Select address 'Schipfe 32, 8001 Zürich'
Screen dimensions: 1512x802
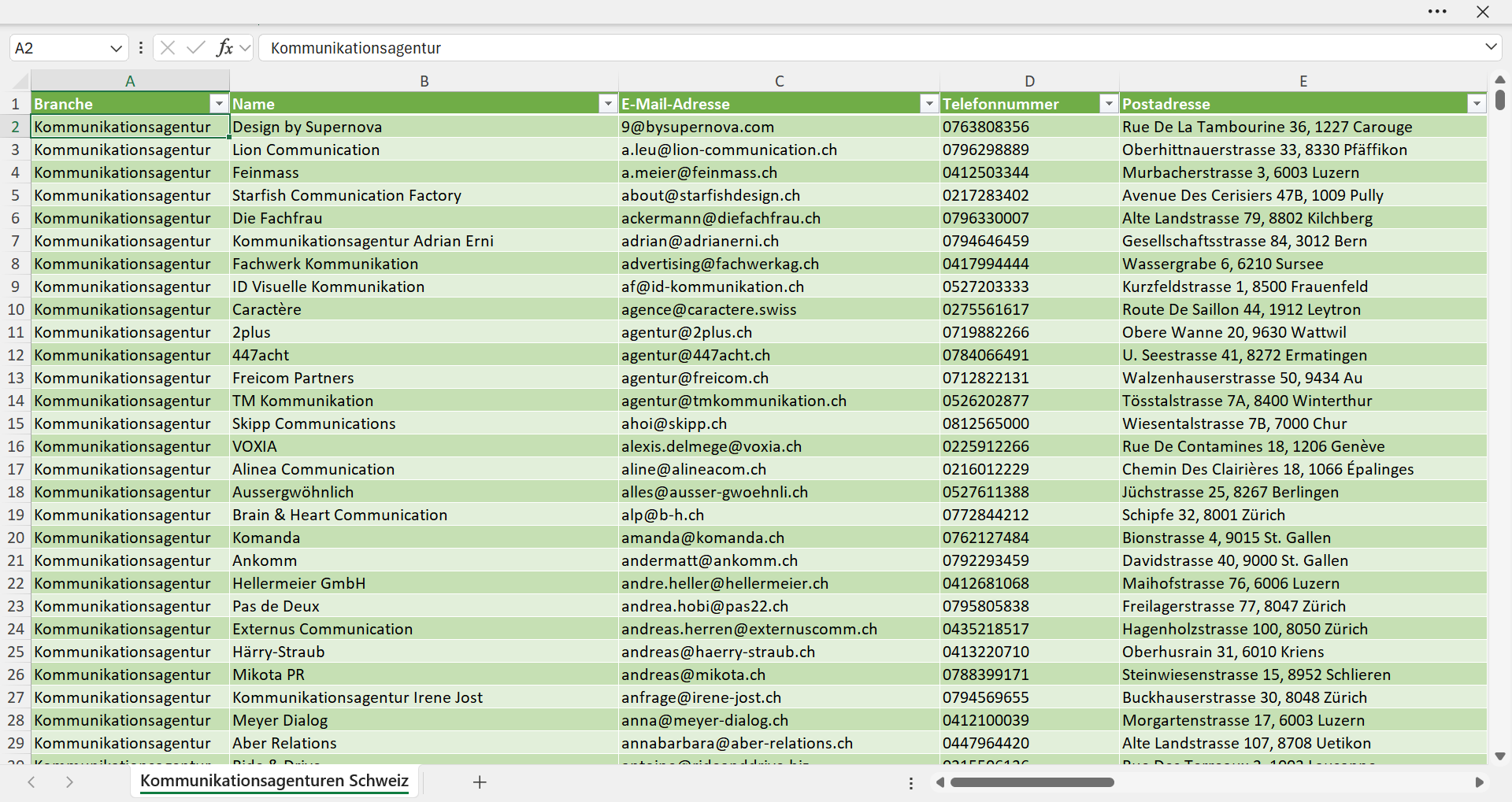tap(1303, 515)
